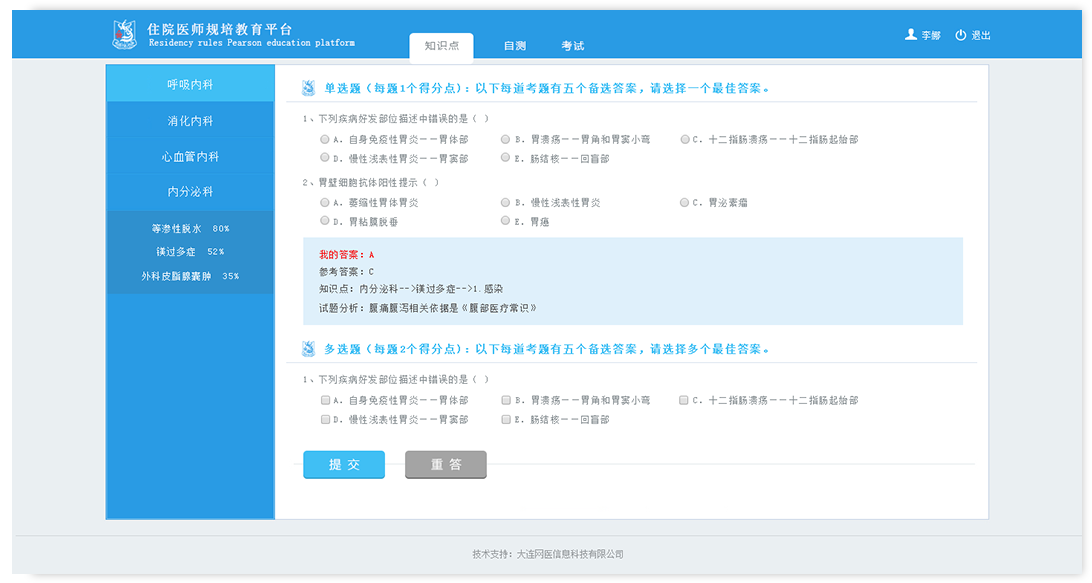The image size is (1092, 583).
Task: Open 消化内科 in the sidebar
Action: (x=190, y=121)
